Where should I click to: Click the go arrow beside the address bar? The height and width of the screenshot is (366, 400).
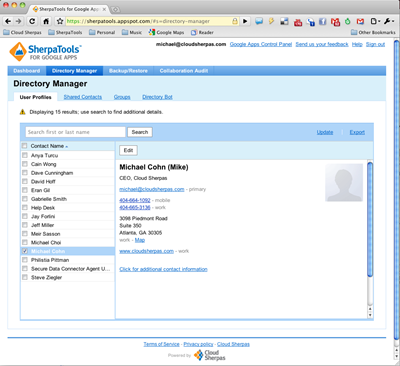coord(245,21)
